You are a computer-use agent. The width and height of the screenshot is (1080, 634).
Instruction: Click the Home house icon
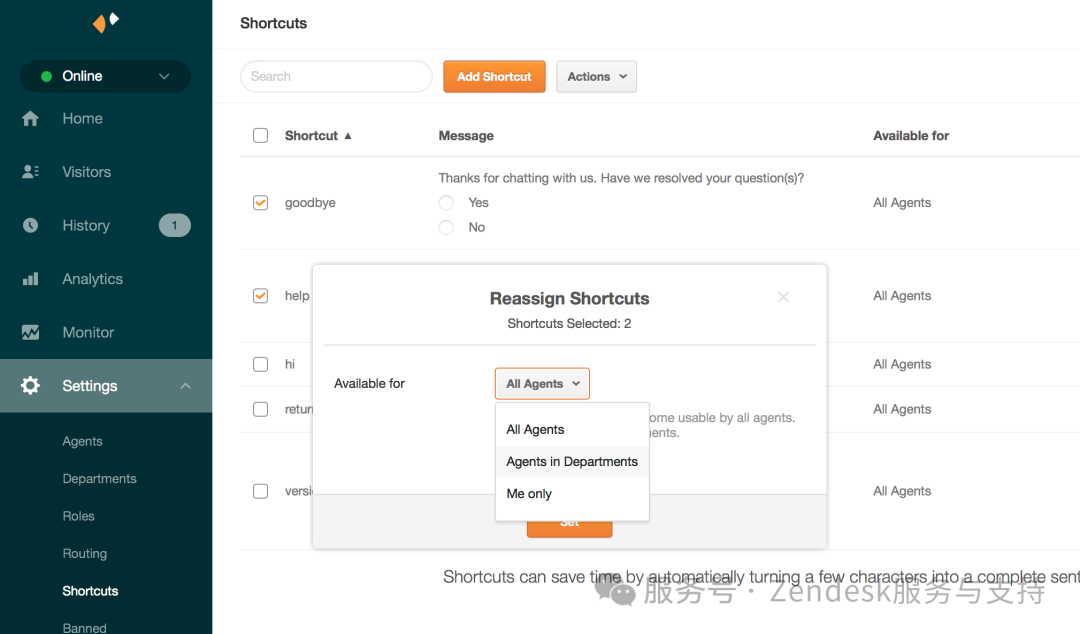(31, 119)
